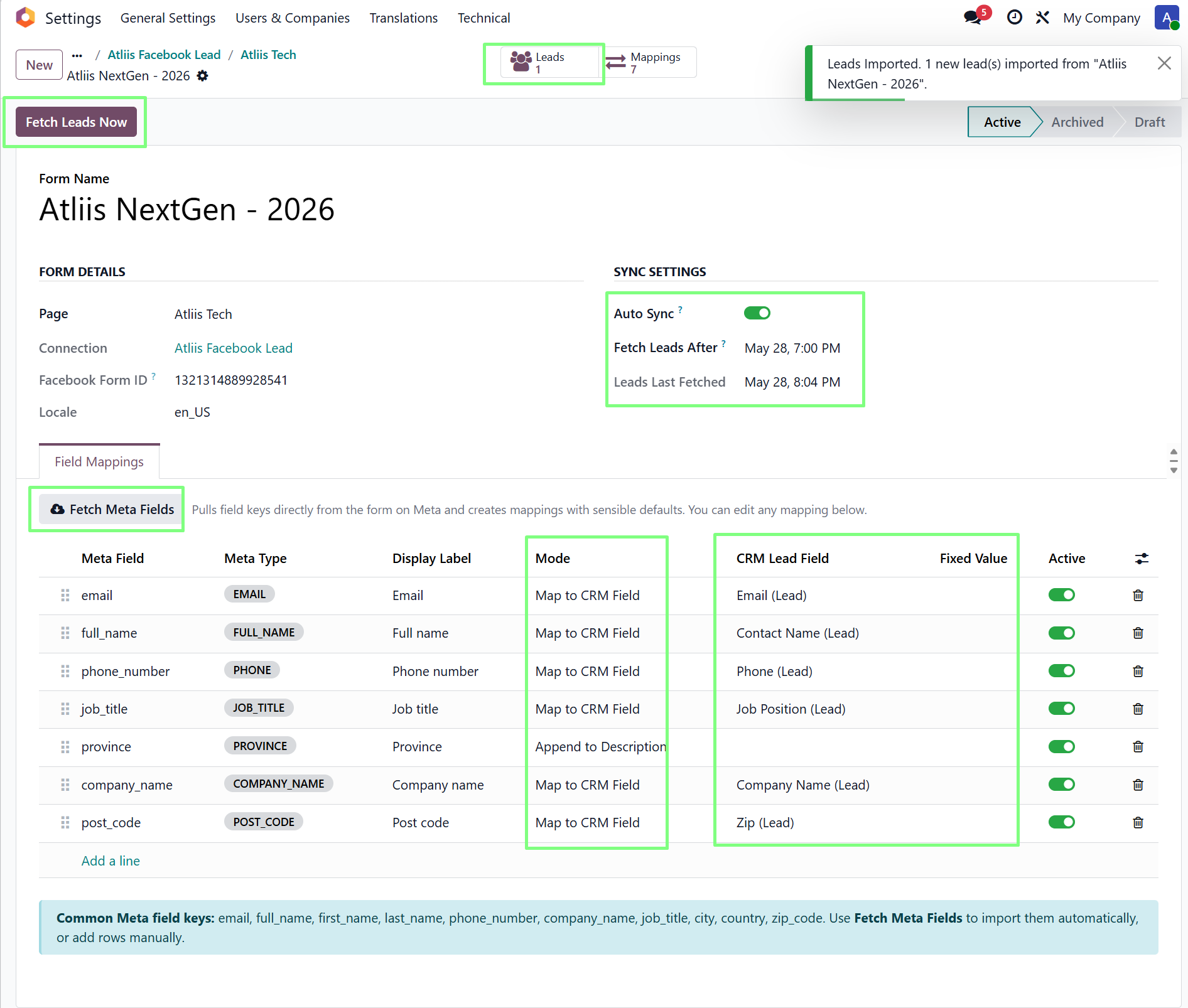
Task: Open Mode dropdown for email row
Action: click(x=587, y=595)
